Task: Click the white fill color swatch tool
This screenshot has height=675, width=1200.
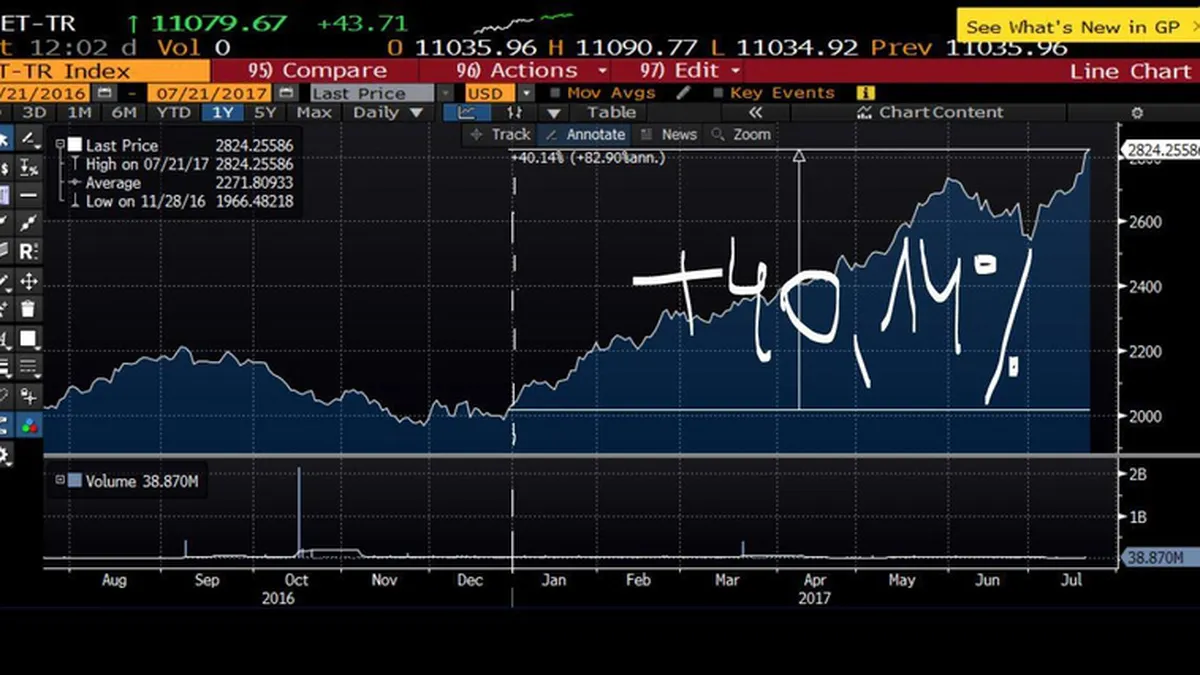Action: click(29, 339)
